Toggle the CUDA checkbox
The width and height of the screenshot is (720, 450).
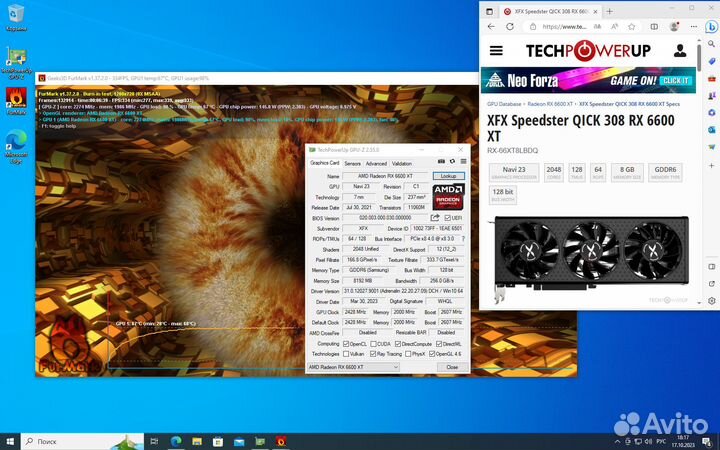[373, 344]
